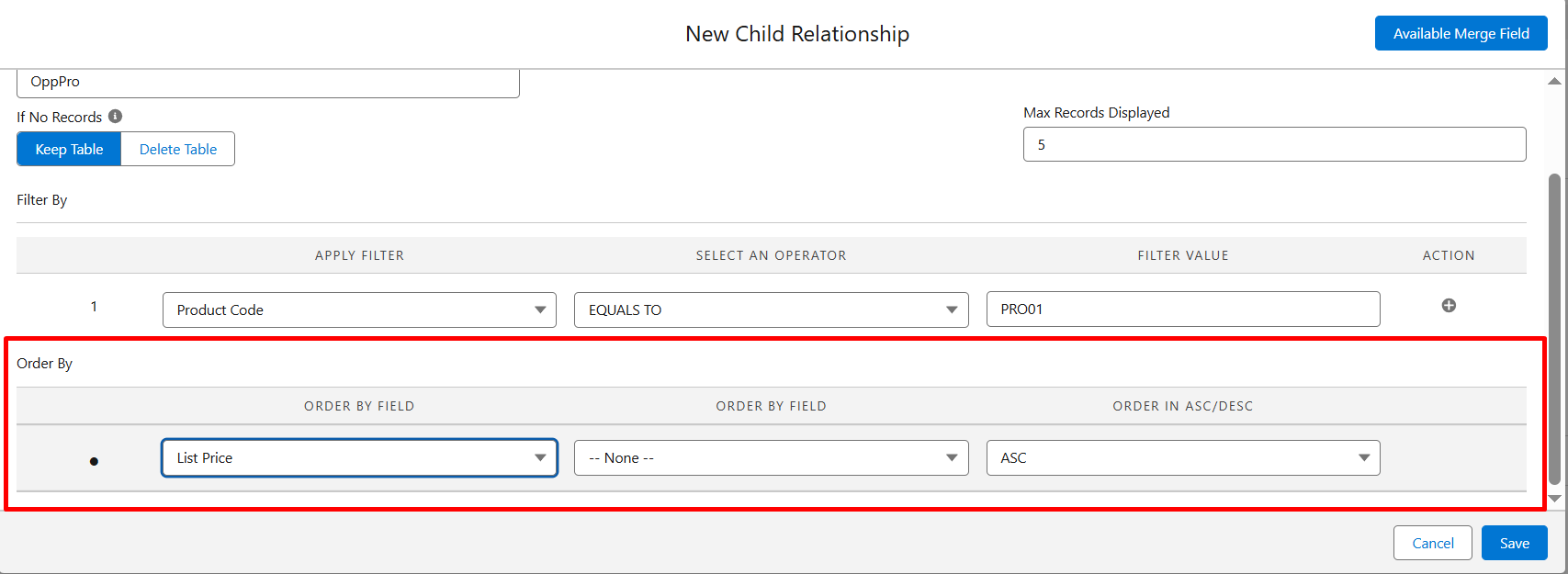Click the New Child Relationship heading

797,34
